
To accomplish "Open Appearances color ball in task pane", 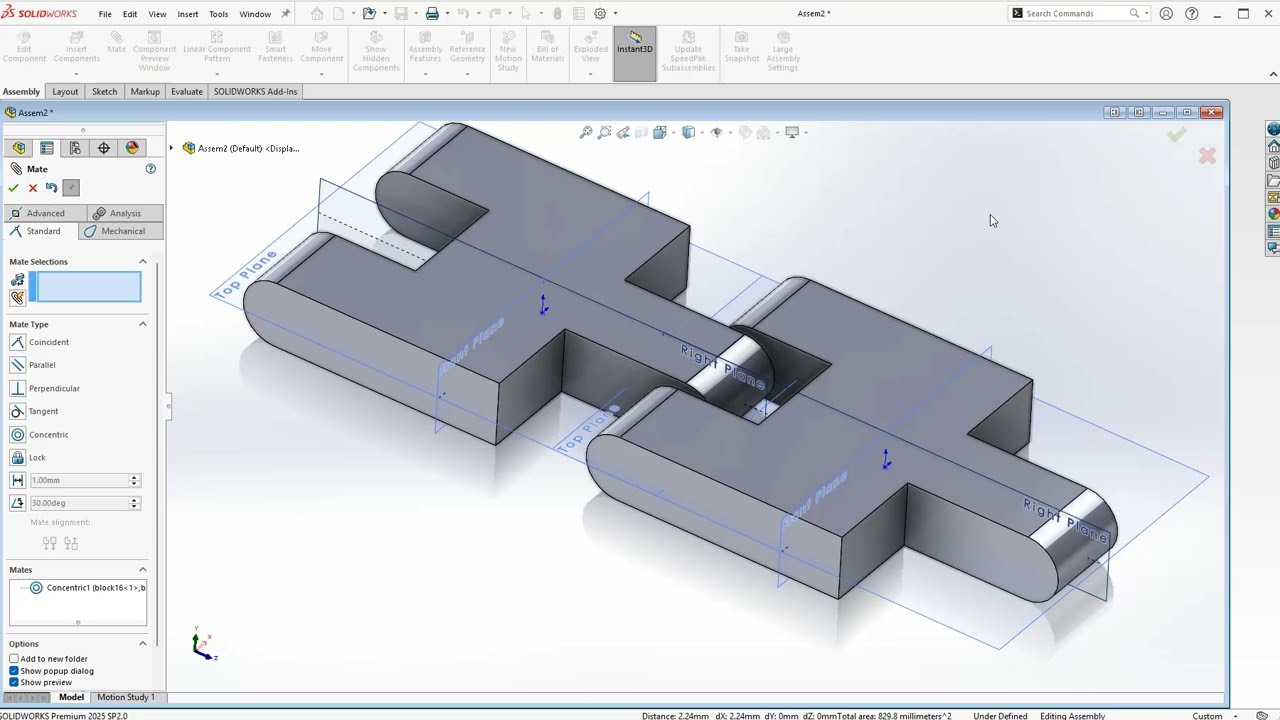I will click(1273, 214).
